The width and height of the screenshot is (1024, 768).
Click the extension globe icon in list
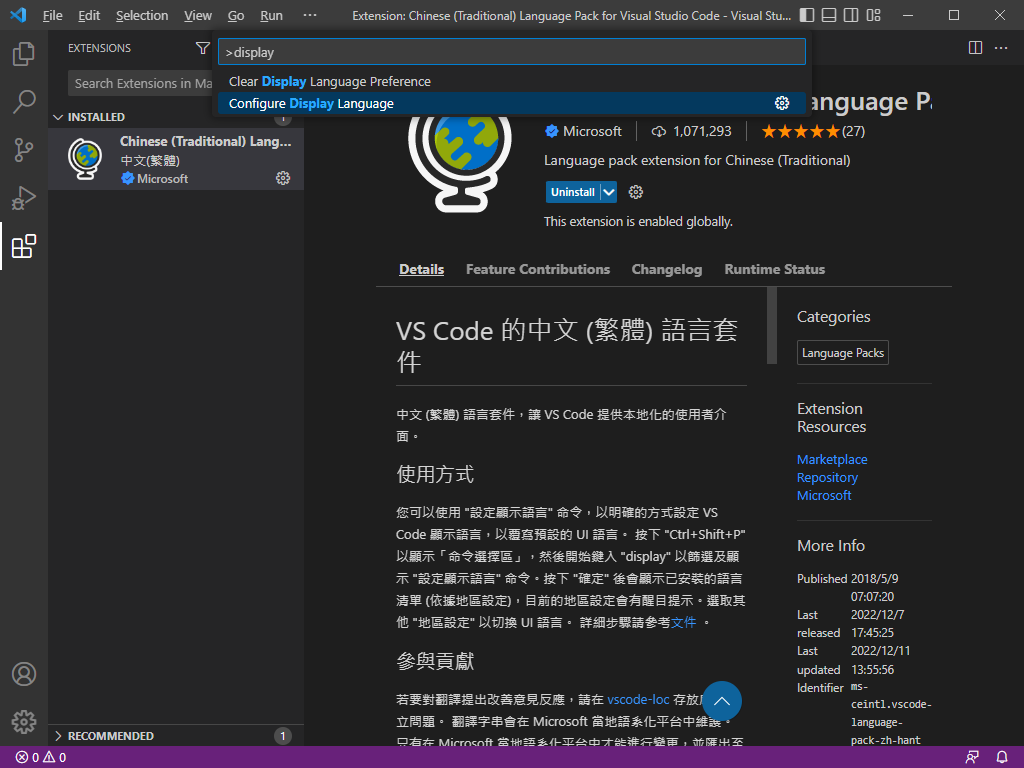click(86, 159)
